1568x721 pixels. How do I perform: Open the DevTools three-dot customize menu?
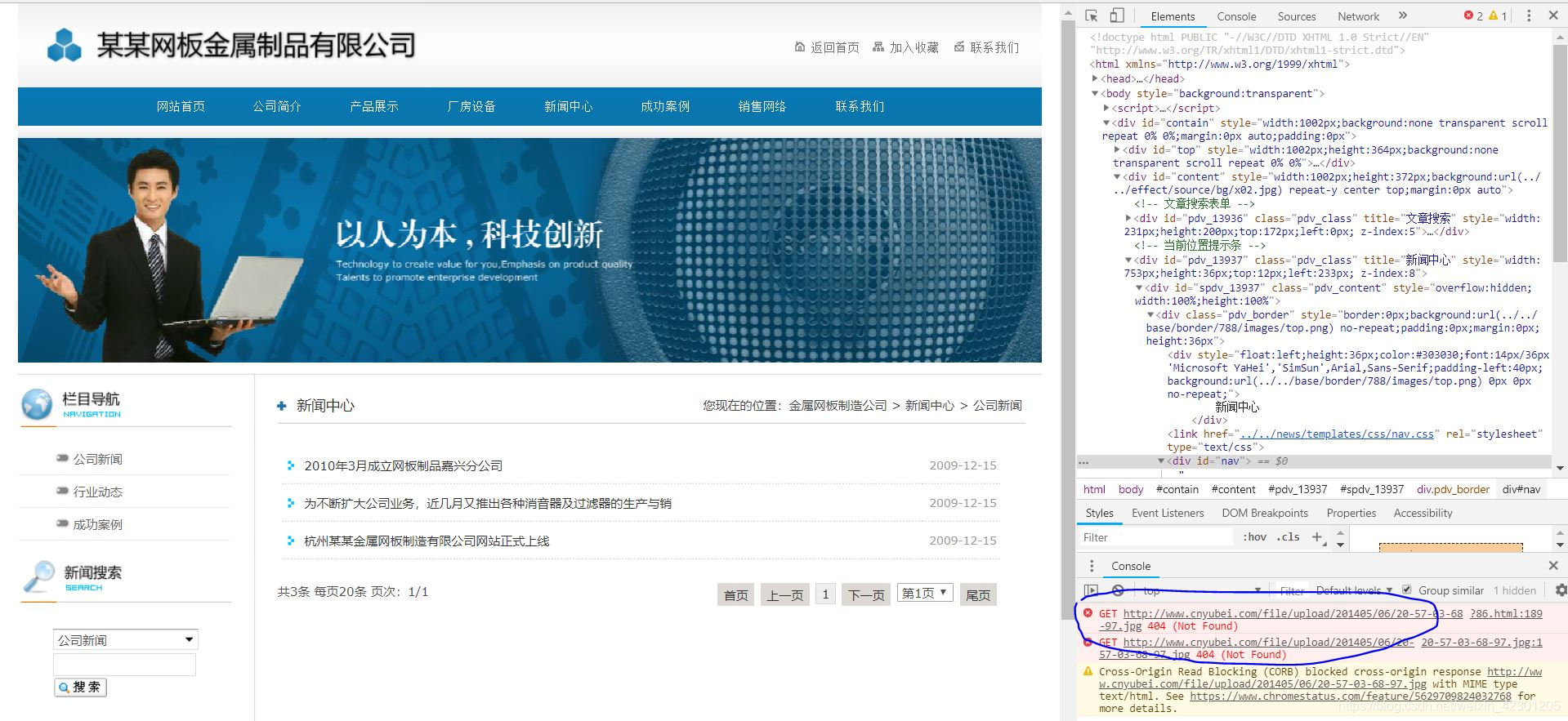(x=1529, y=16)
